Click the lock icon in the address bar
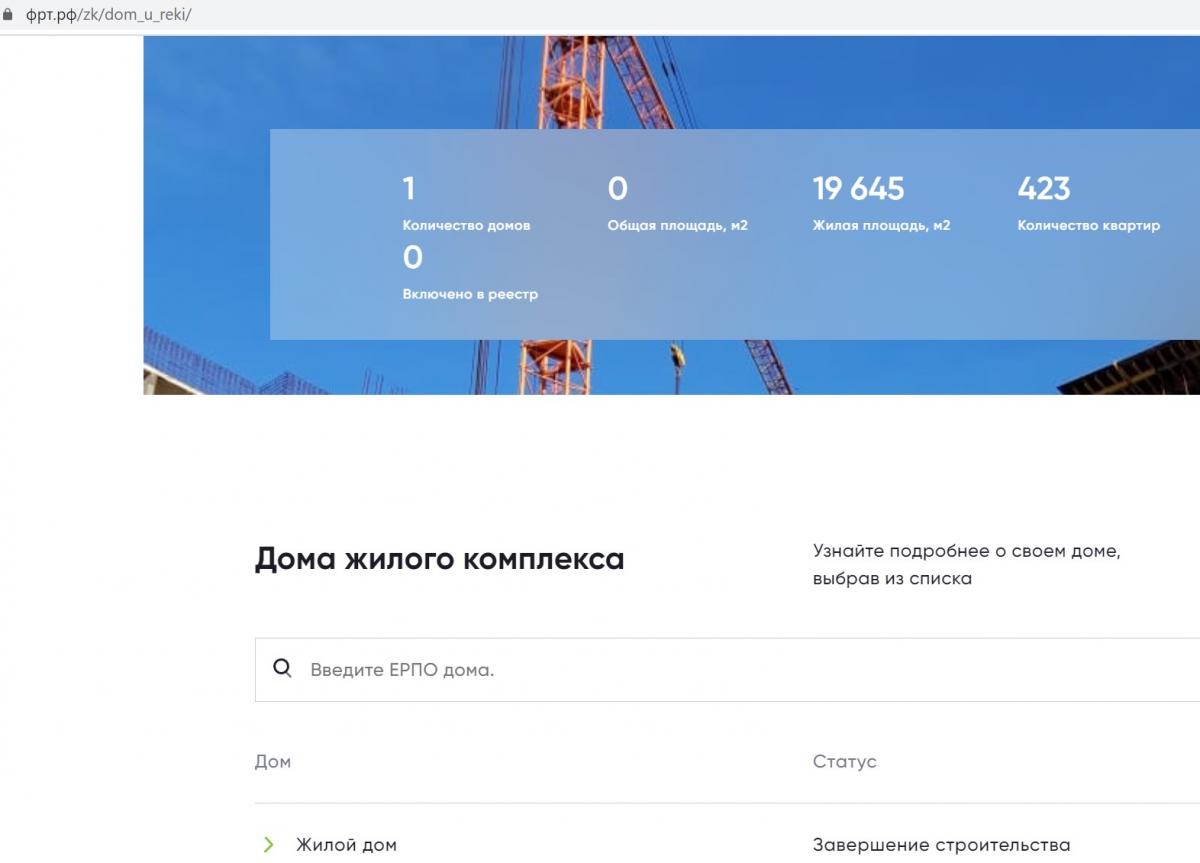The height and width of the screenshot is (863, 1200). [x=10, y=16]
